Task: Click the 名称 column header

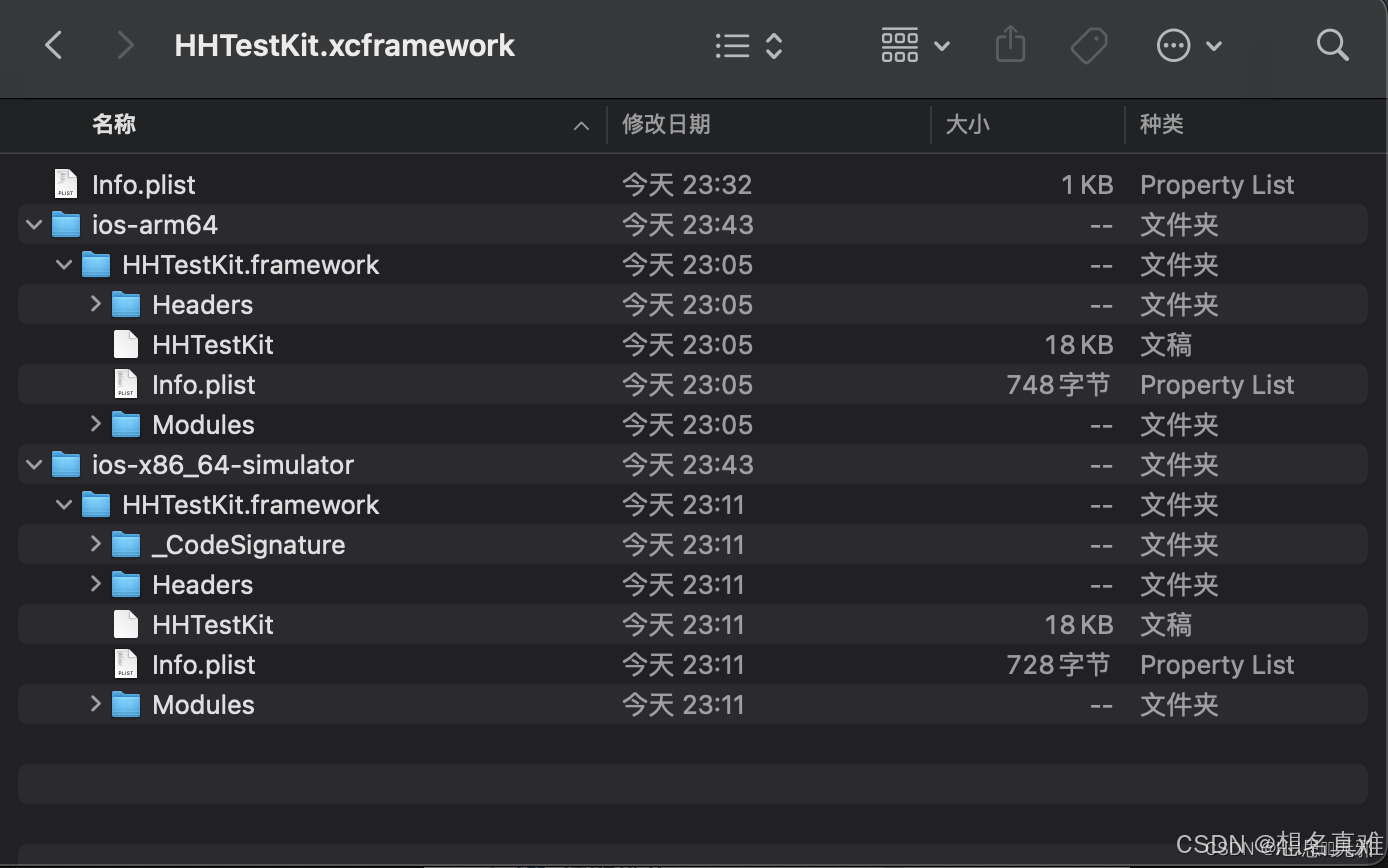Action: [114, 124]
